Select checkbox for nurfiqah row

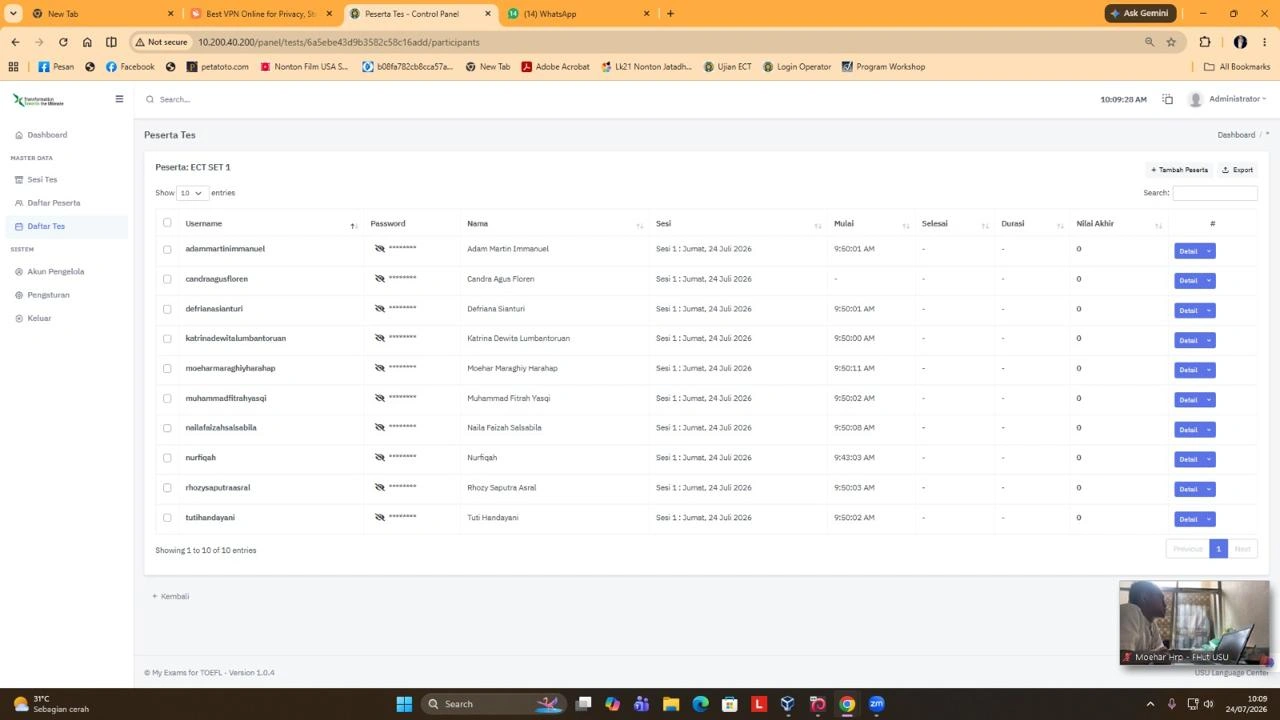click(167, 458)
